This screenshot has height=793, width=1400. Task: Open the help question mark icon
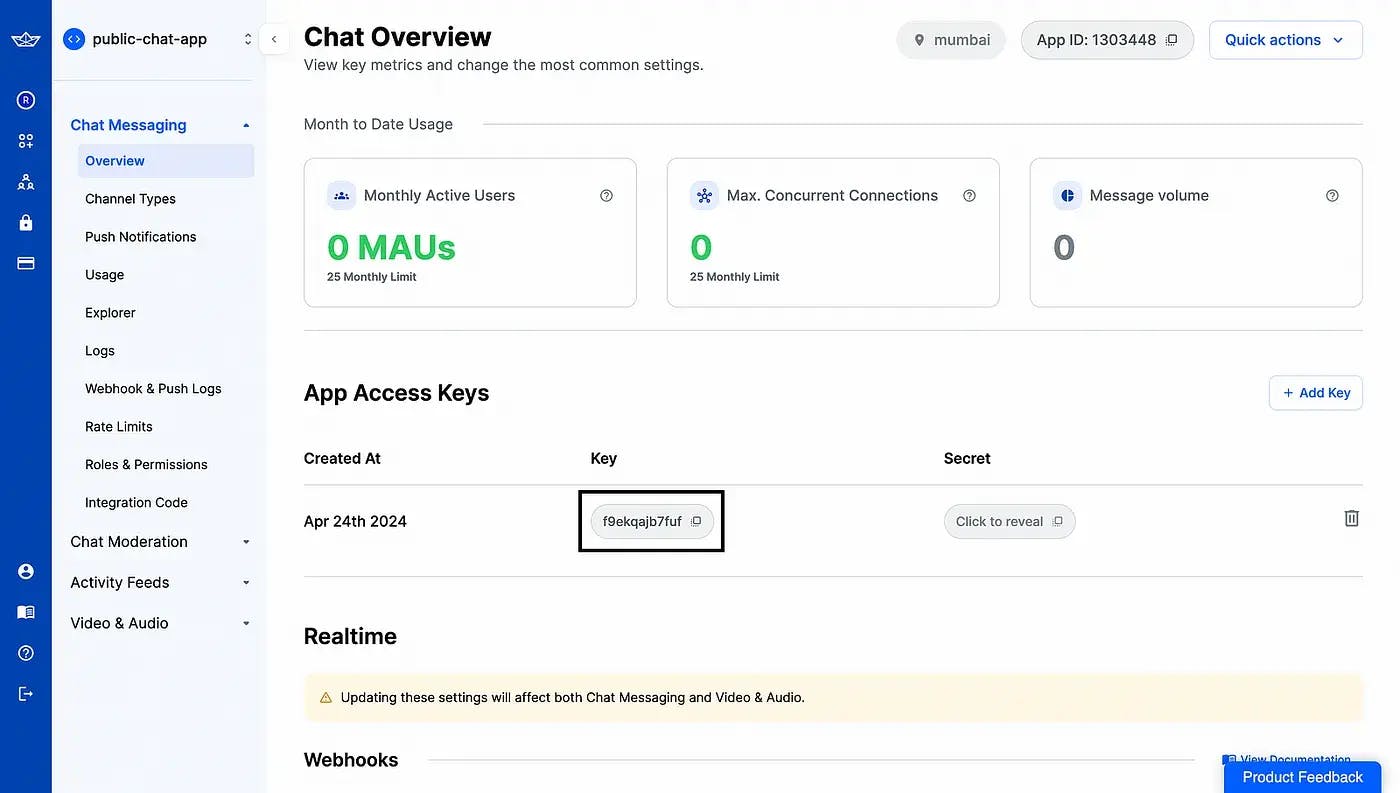[26, 653]
